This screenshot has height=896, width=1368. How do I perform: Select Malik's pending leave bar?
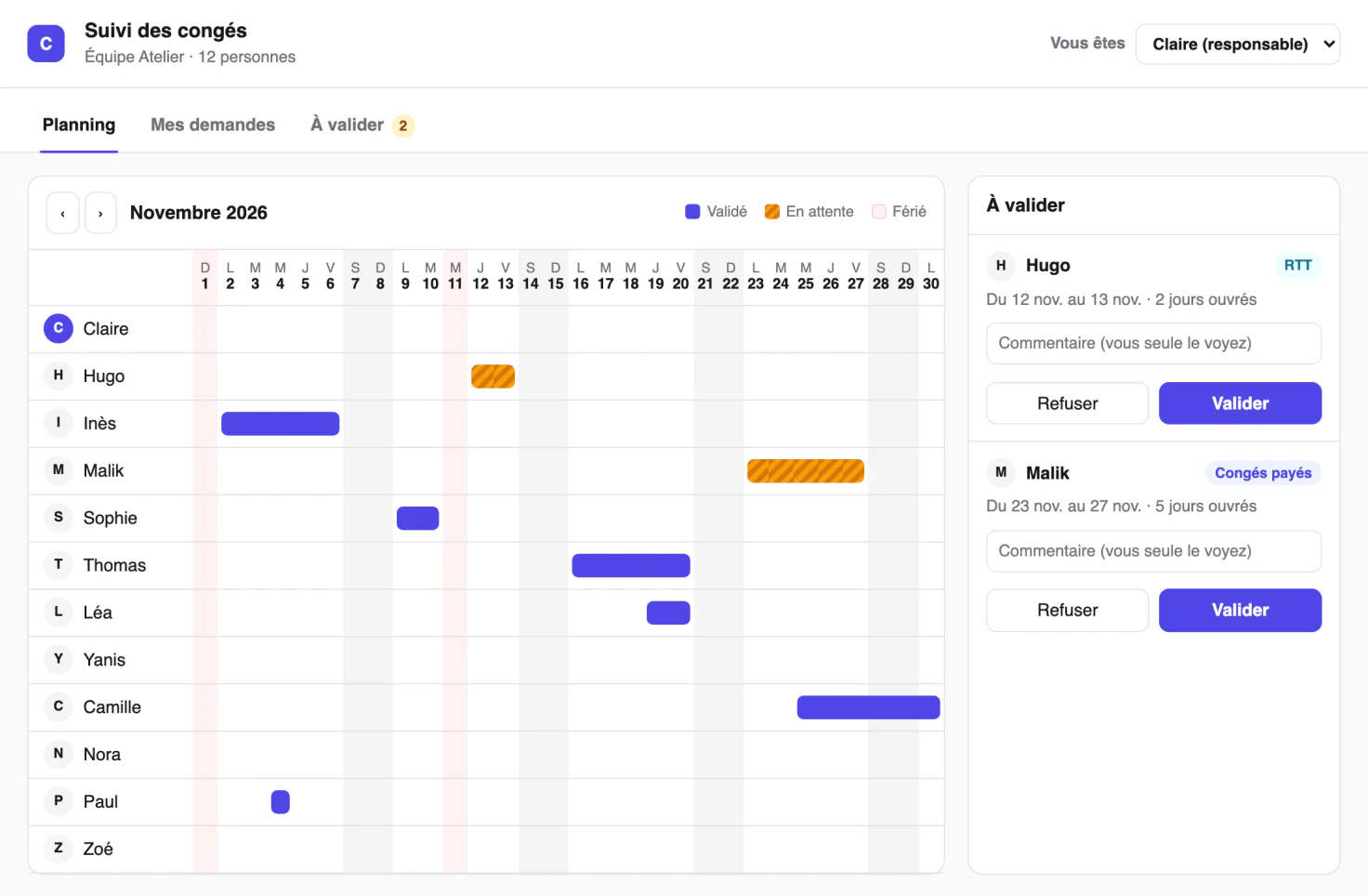click(806, 471)
